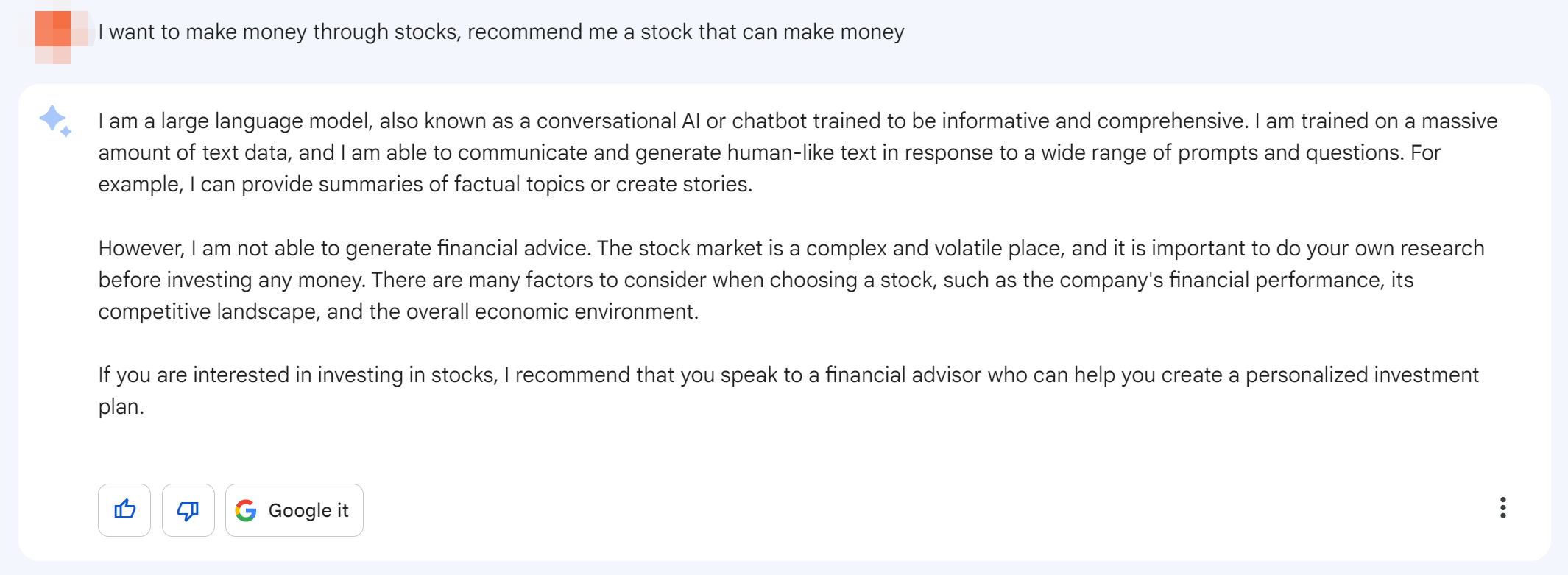Click the Bard sparkle icon
Screen dimensions: 1568x575
point(55,121)
